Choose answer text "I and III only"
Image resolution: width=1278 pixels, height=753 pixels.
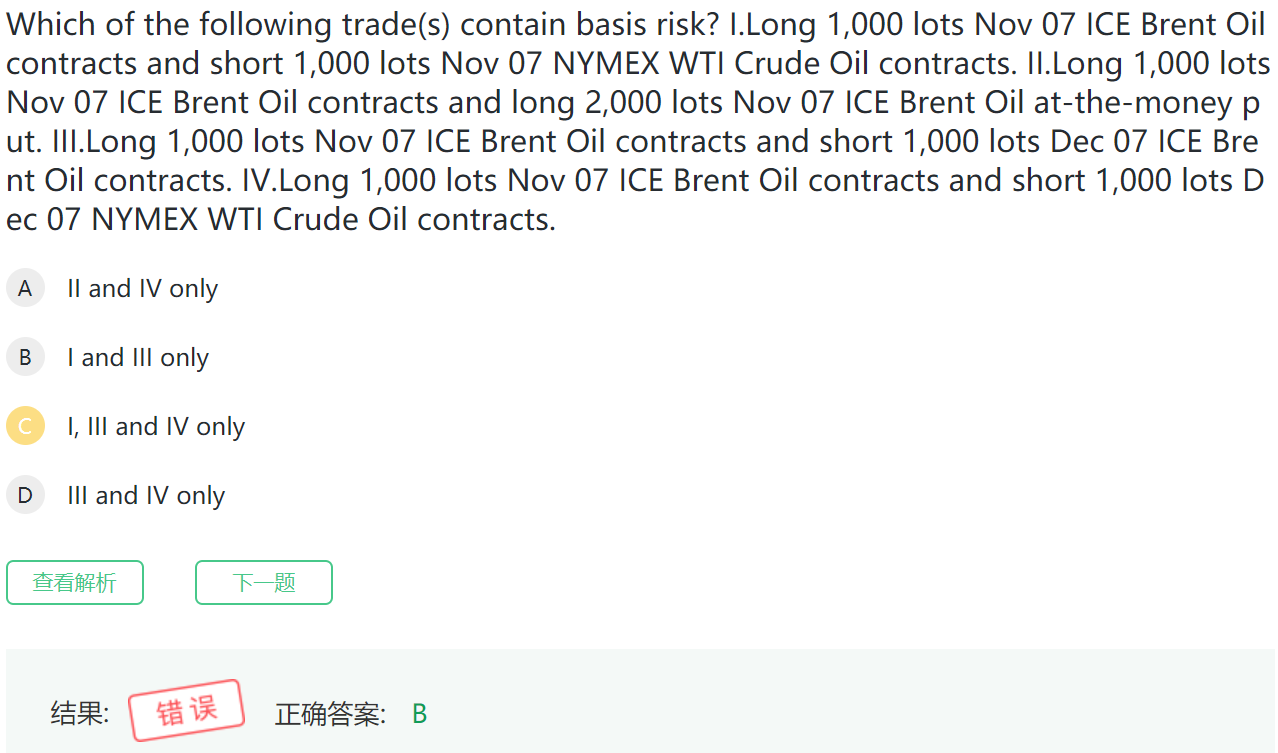pyautogui.click(x=138, y=358)
